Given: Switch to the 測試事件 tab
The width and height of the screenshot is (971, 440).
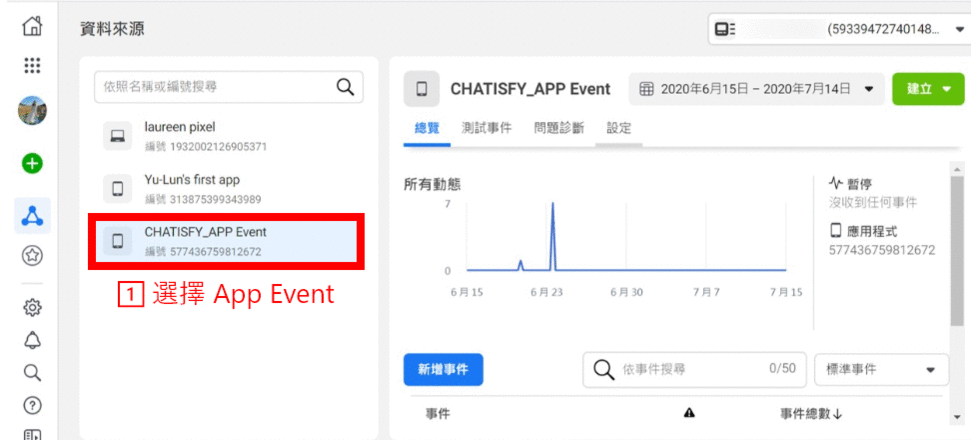Looking at the screenshot, I should point(486,128).
